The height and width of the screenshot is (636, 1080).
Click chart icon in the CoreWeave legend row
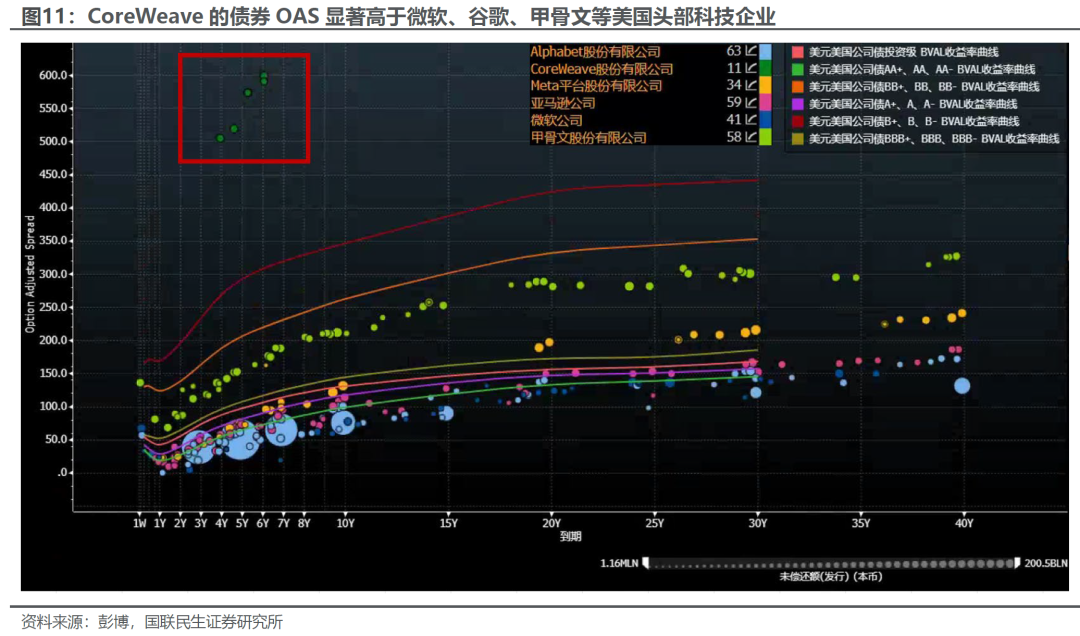(x=751, y=68)
